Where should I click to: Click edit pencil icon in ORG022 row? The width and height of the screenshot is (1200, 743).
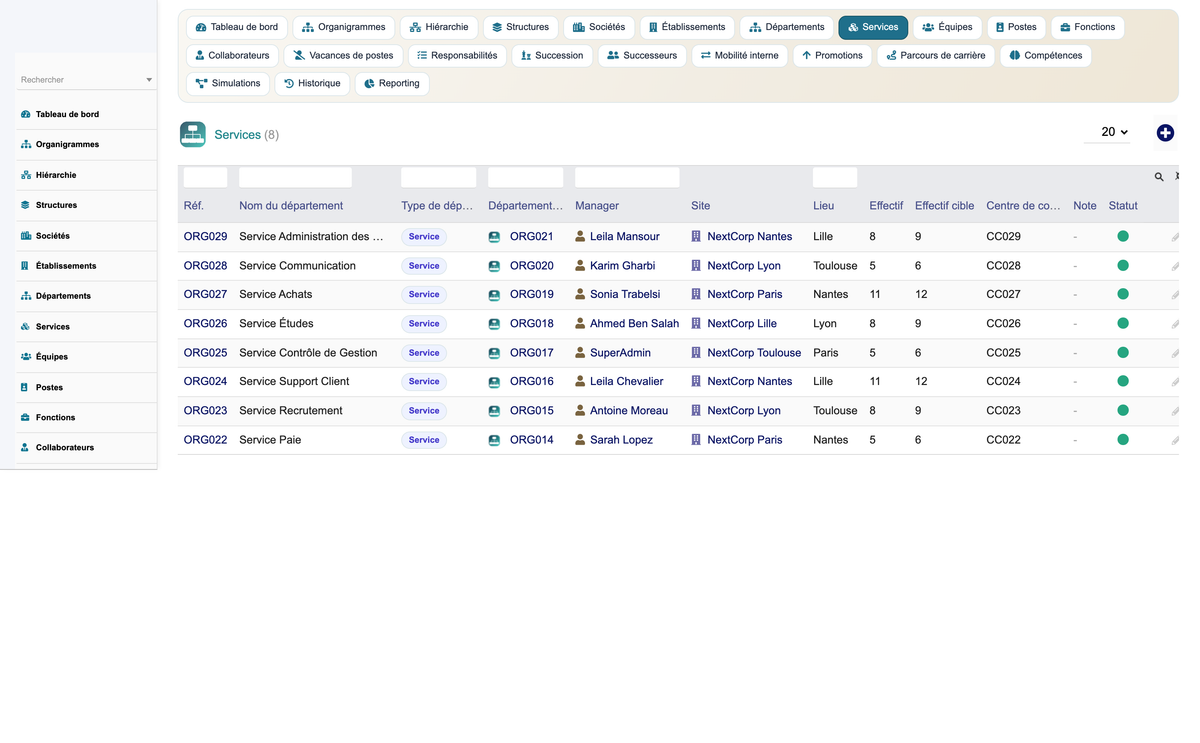[1175, 440]
